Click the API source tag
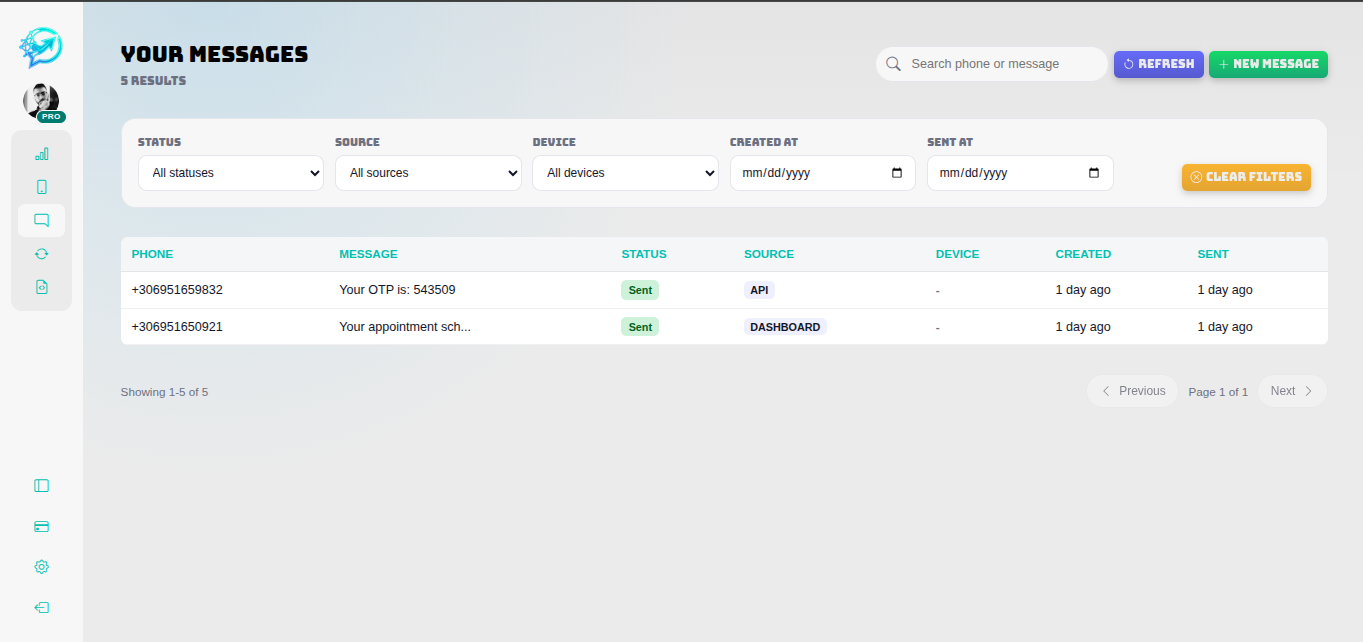1363x642 pixels. (759, 290)
